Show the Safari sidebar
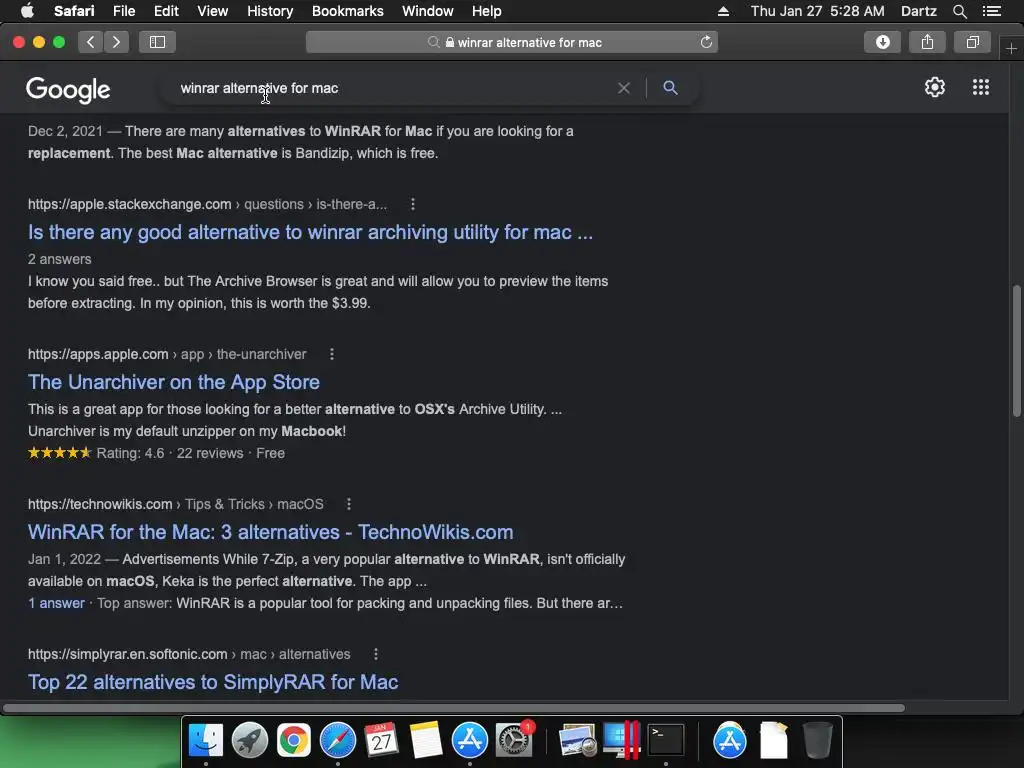Screen dimensions: 1024x768 [x=157, y=42]
